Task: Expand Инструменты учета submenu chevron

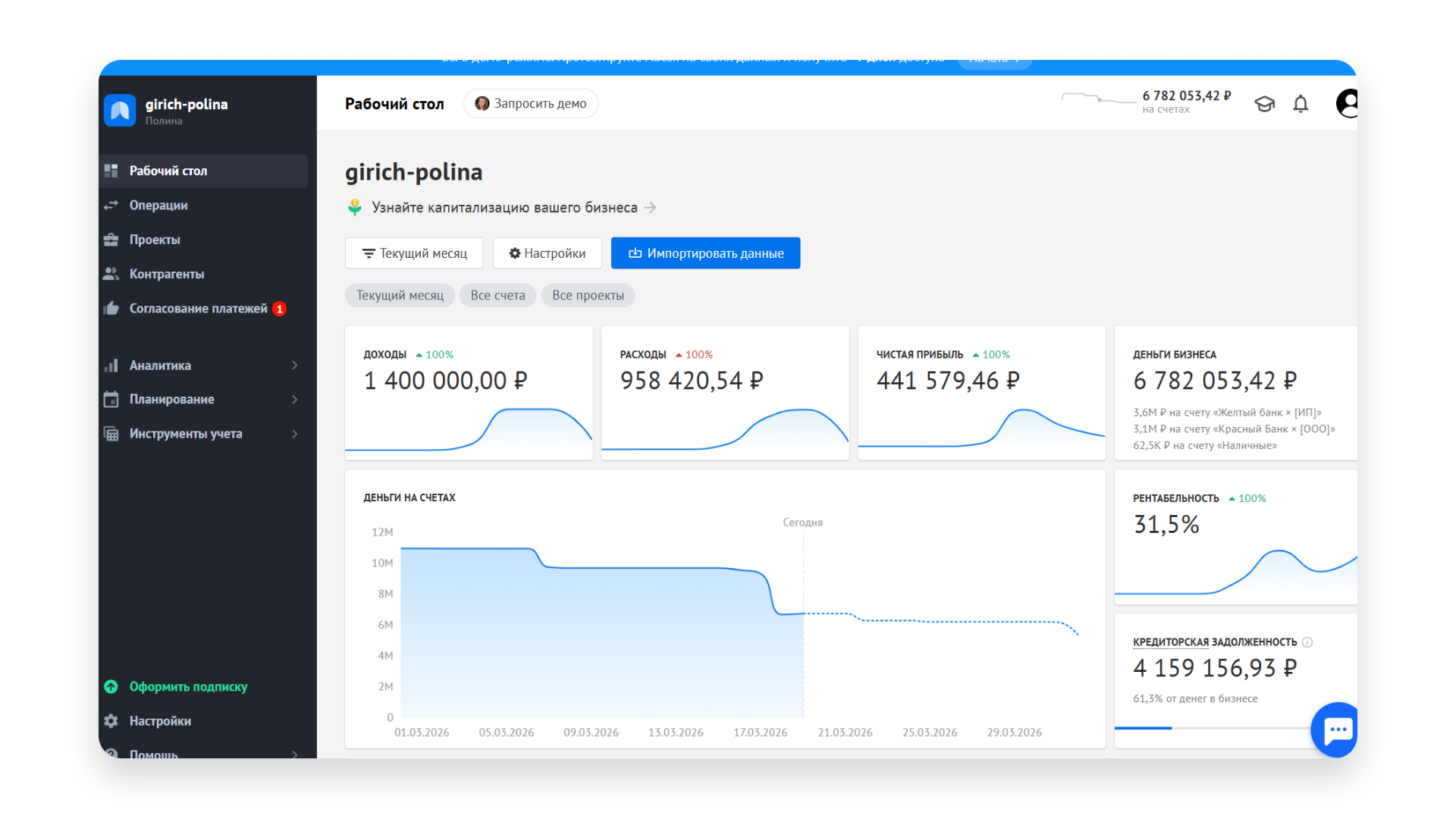Action: (295, 434)
